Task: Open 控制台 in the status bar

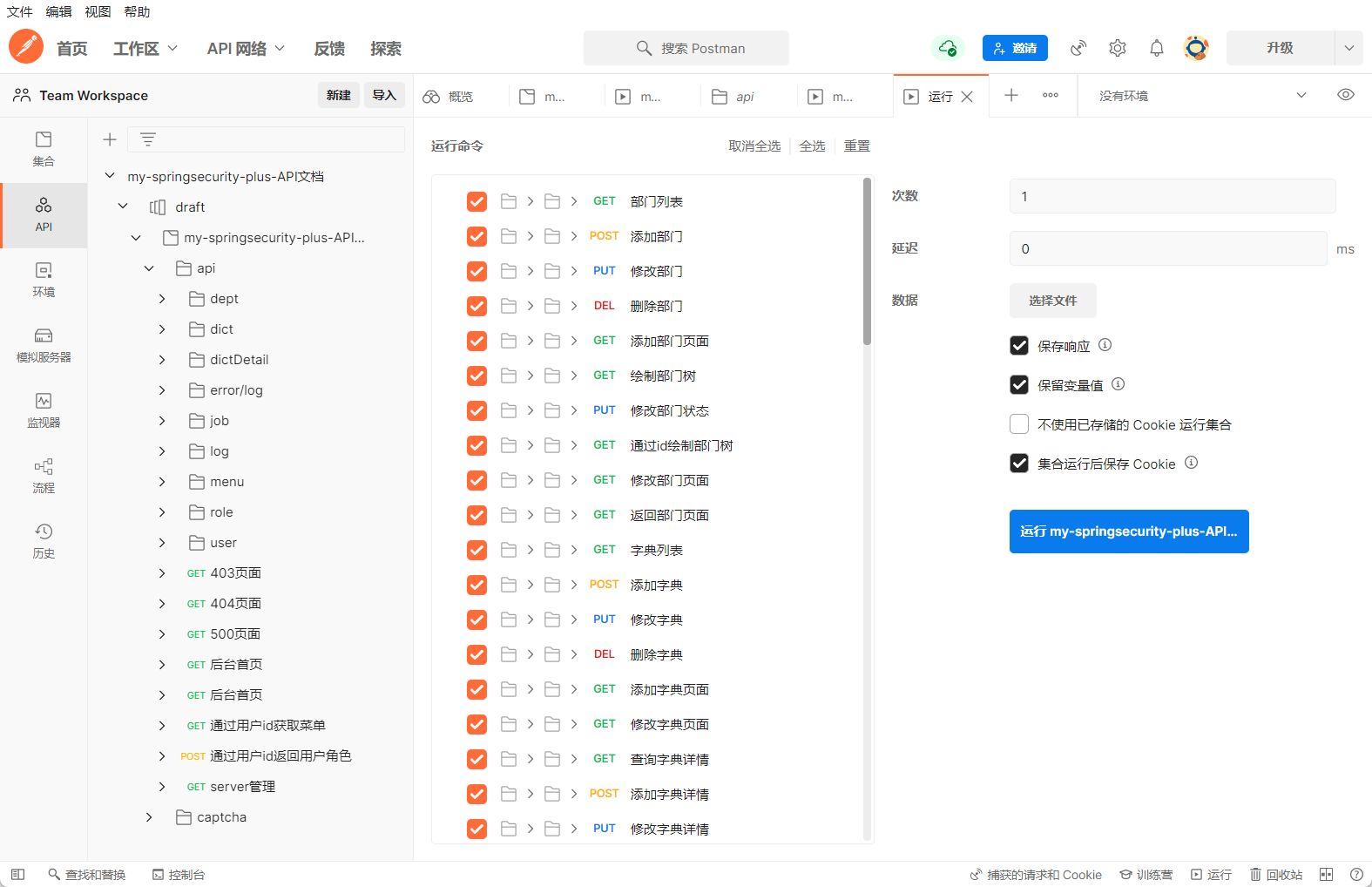Action: [x=179, y=874]
